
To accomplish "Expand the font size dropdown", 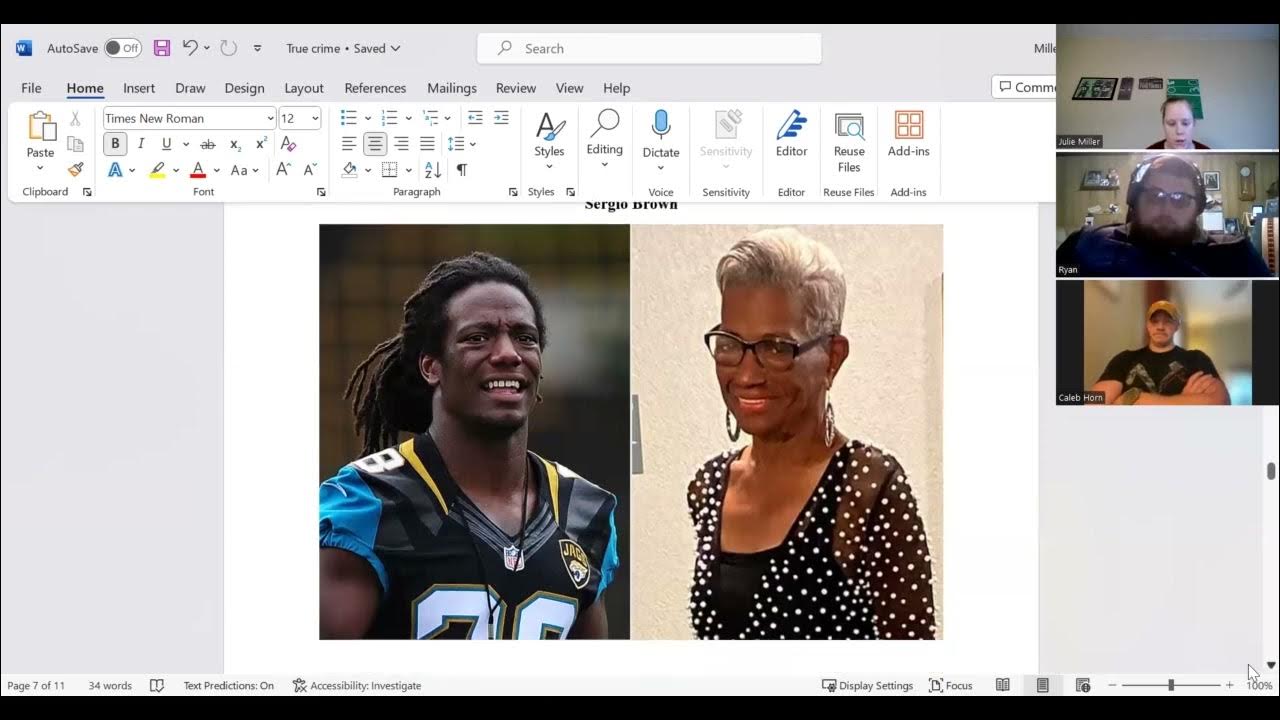I will point(313,117).
